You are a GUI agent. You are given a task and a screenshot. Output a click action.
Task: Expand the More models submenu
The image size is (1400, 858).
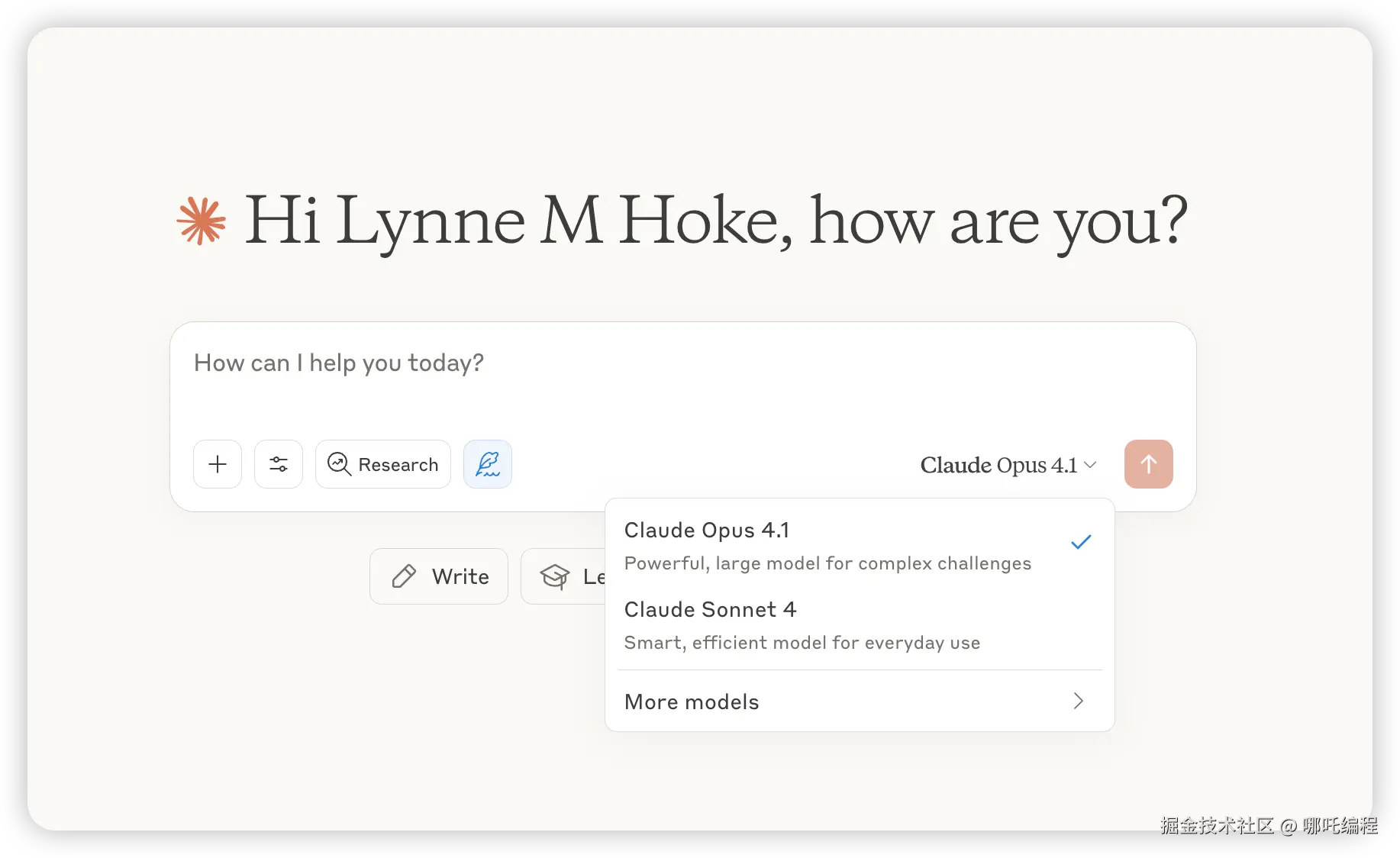(860, 702)
